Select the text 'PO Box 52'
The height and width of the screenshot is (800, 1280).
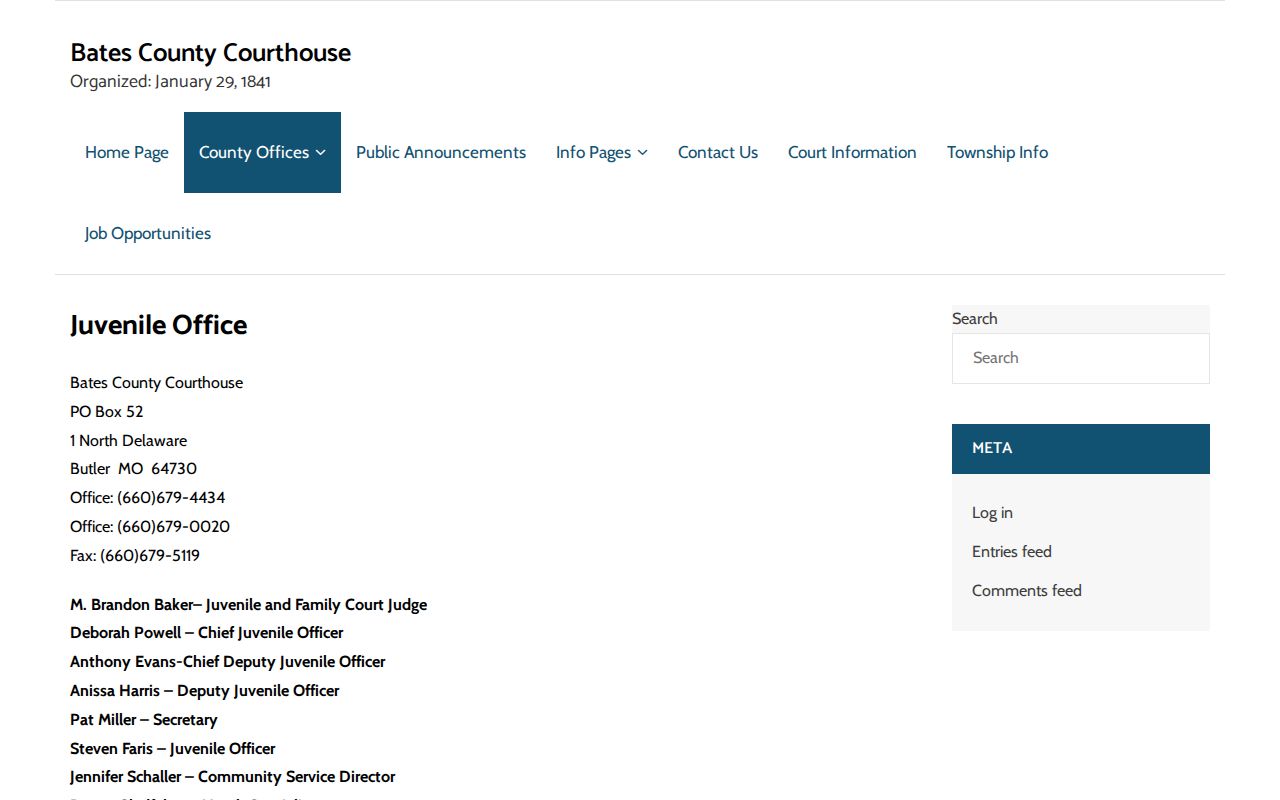107,412
